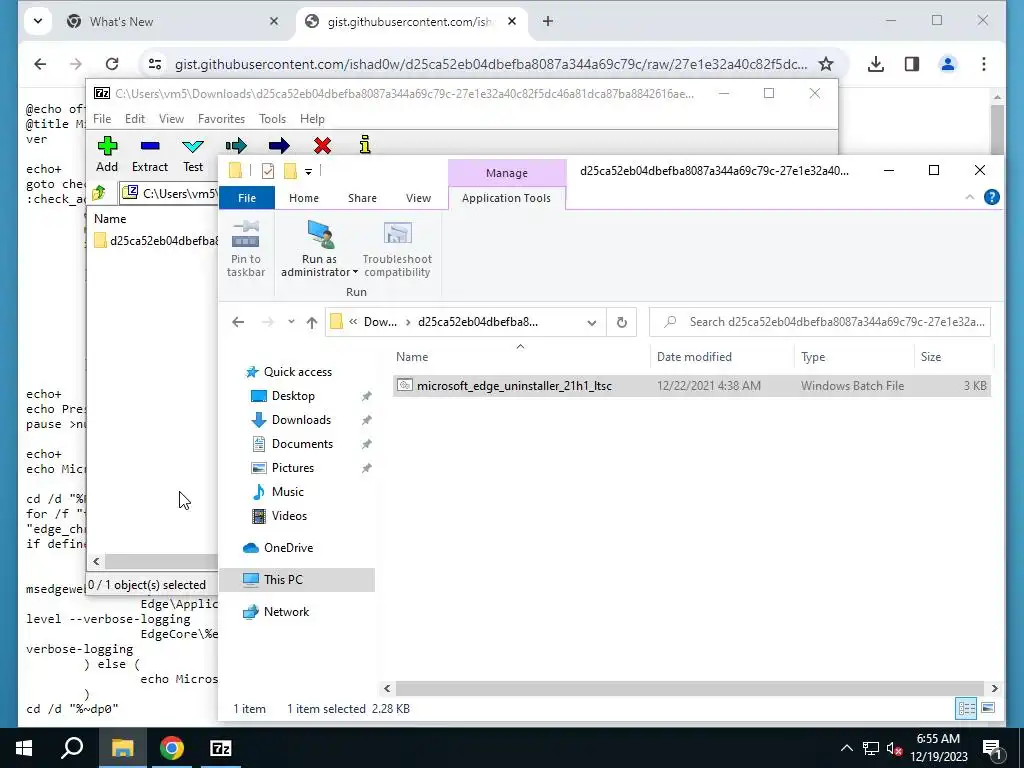1024x768 pixels.
Task: Open 7-Zip Tools menu
Action: [x=272, y=119]
